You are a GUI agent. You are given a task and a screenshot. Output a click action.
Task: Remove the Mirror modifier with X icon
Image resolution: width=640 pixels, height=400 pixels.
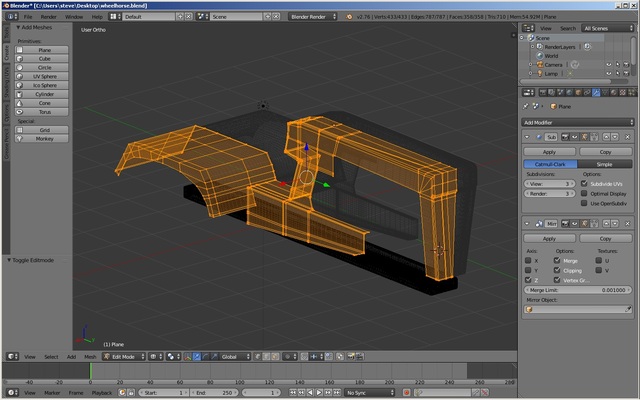tap(627, 223)
